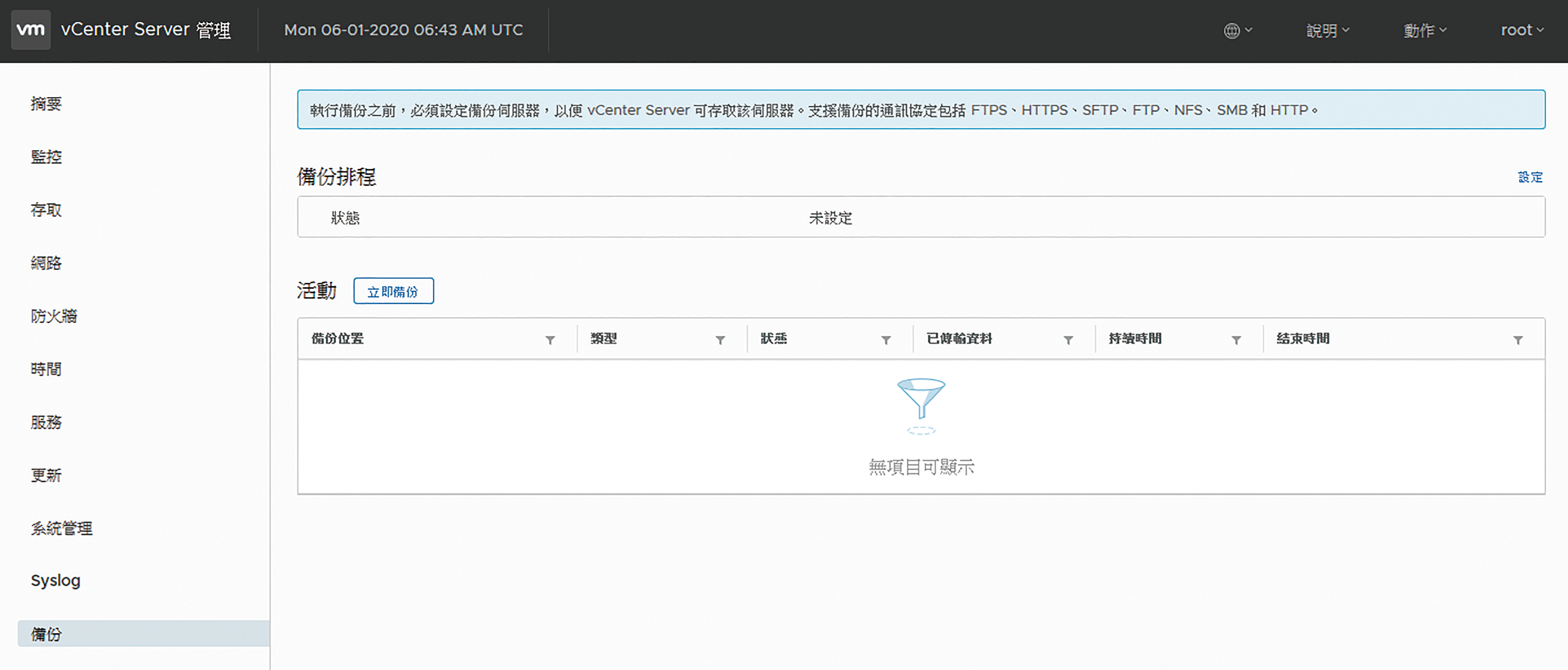This screenshot has width=1568, height=670.
Task: Click the 立即備份 button
Action: click(x=393, y=291)
